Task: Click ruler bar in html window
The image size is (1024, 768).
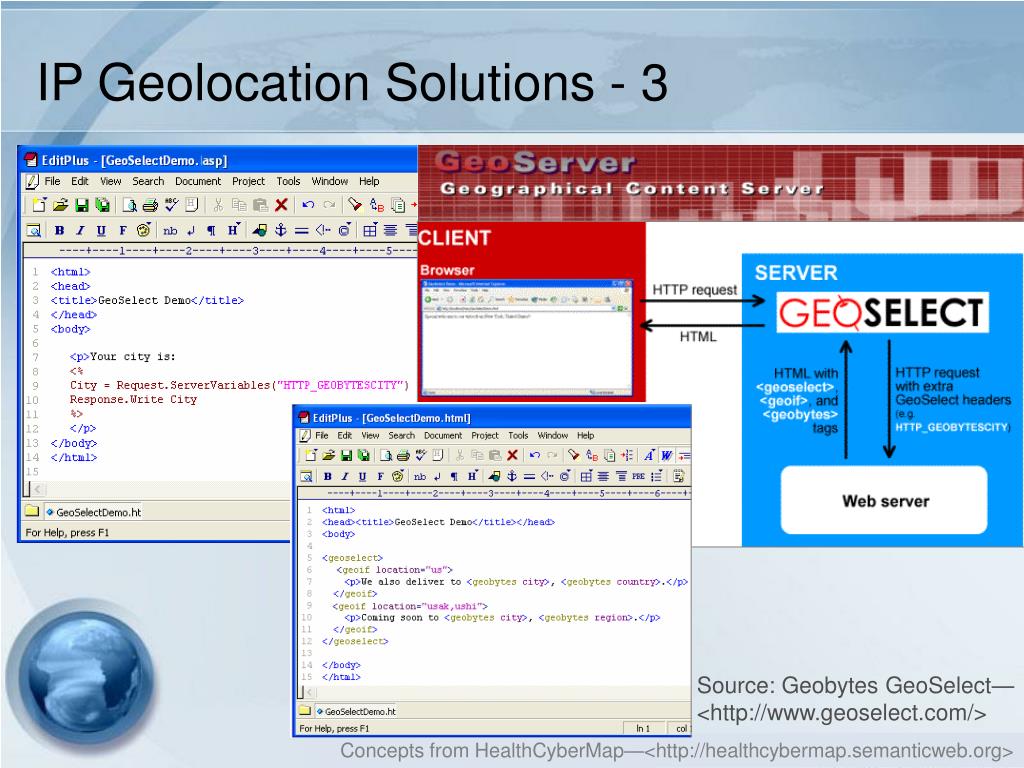Action: [x=495, y=493]
